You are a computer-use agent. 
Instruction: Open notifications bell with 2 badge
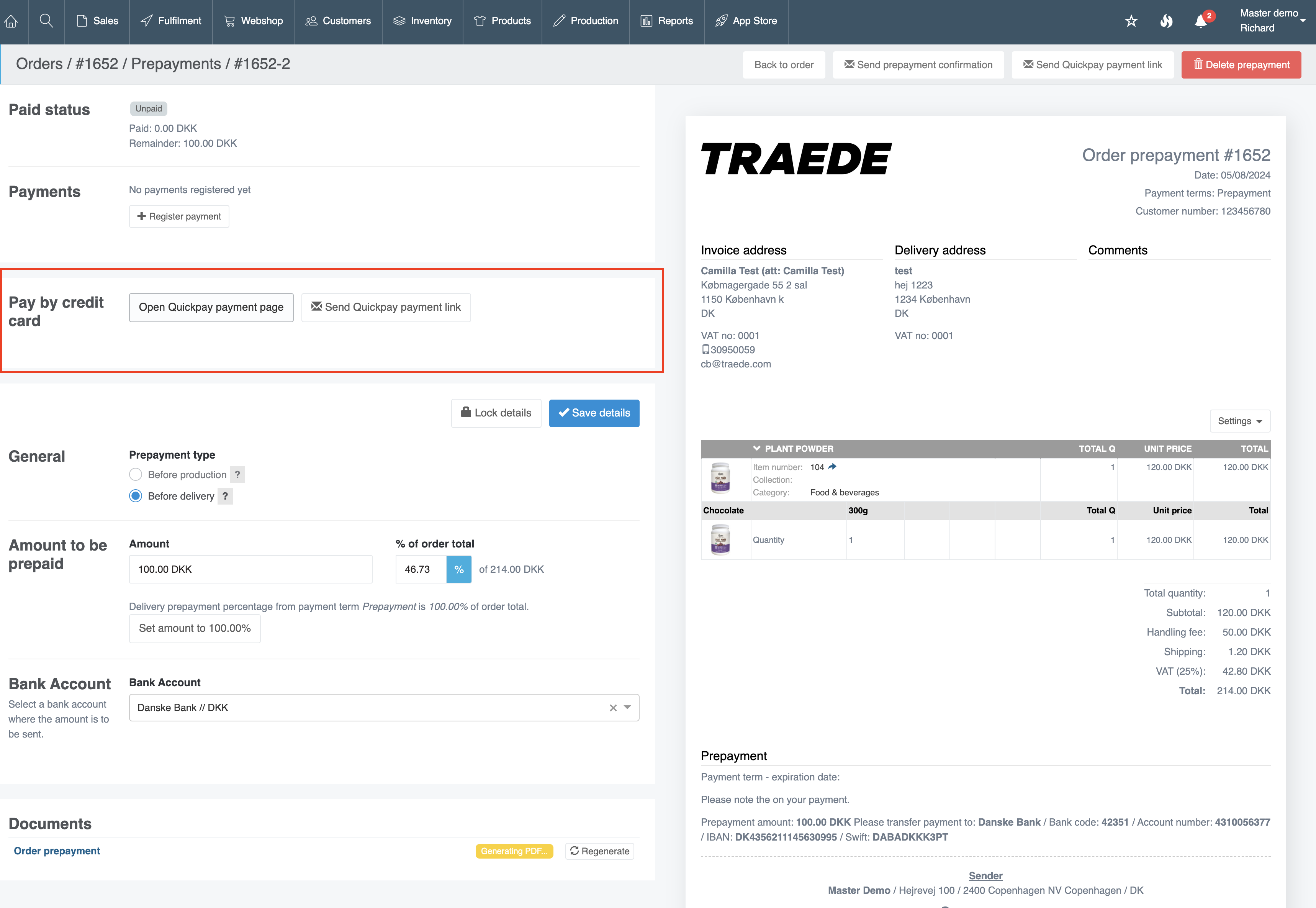pyautogui.click(x=1201, y=21)
